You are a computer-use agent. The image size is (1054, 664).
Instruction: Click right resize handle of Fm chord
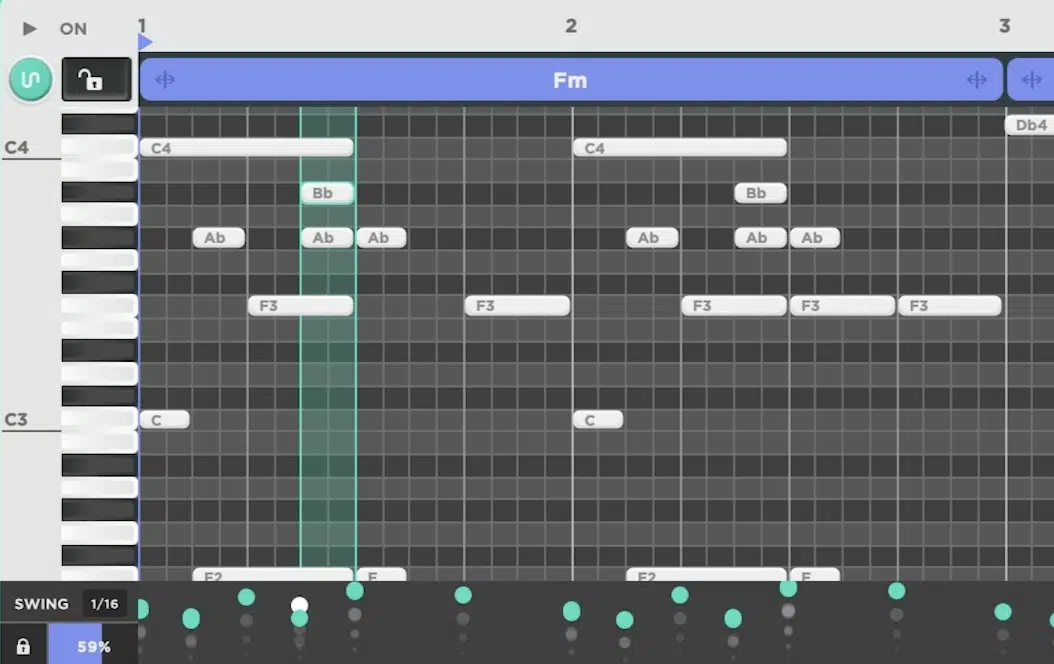click(x=977, y=80)
